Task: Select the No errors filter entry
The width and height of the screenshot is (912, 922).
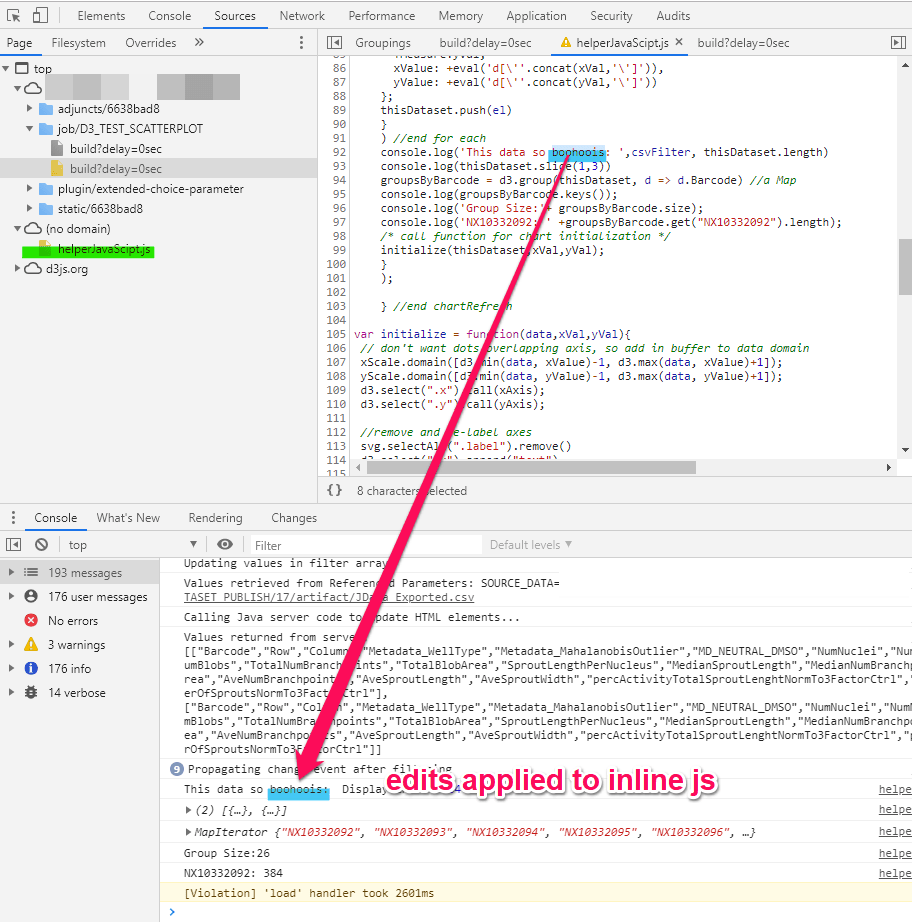Action: click(66, 621)
